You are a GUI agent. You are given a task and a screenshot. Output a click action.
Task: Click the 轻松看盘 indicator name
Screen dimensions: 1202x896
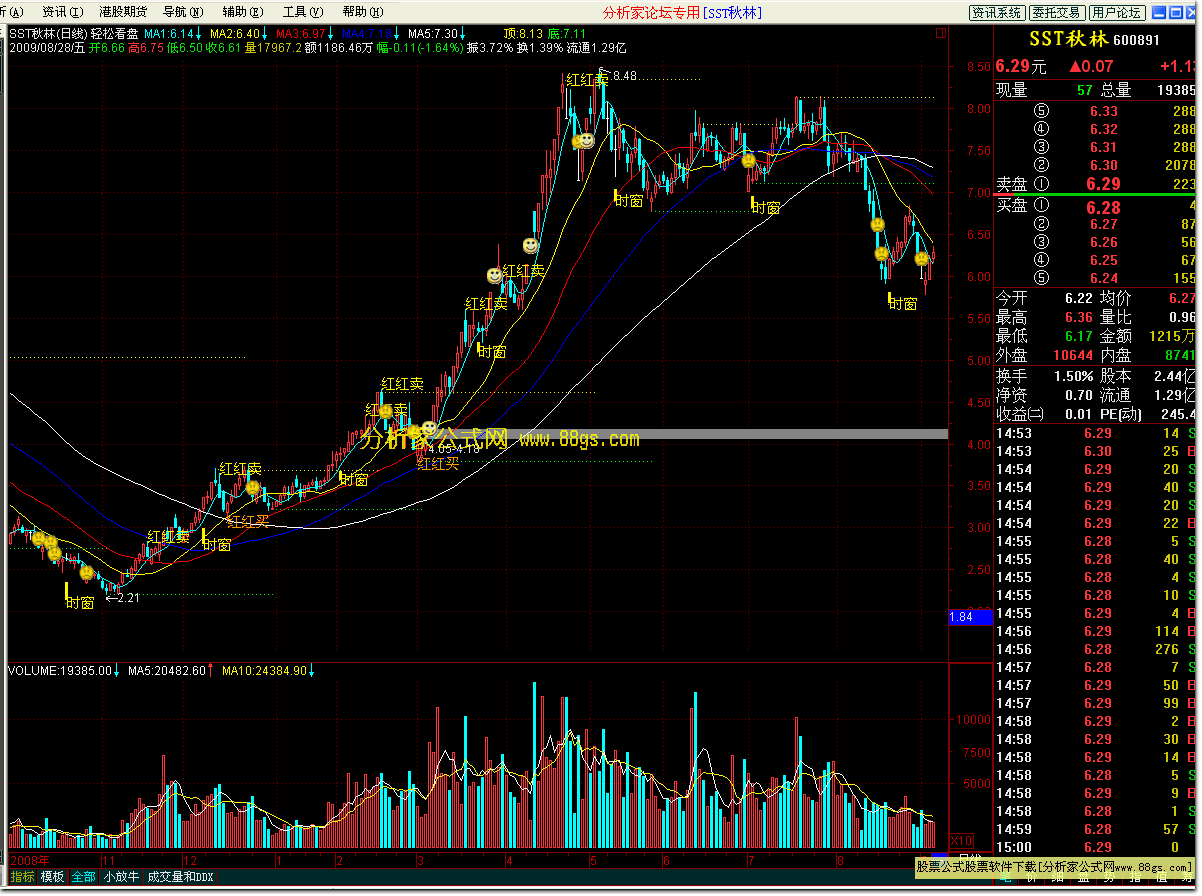click(113, 33)
